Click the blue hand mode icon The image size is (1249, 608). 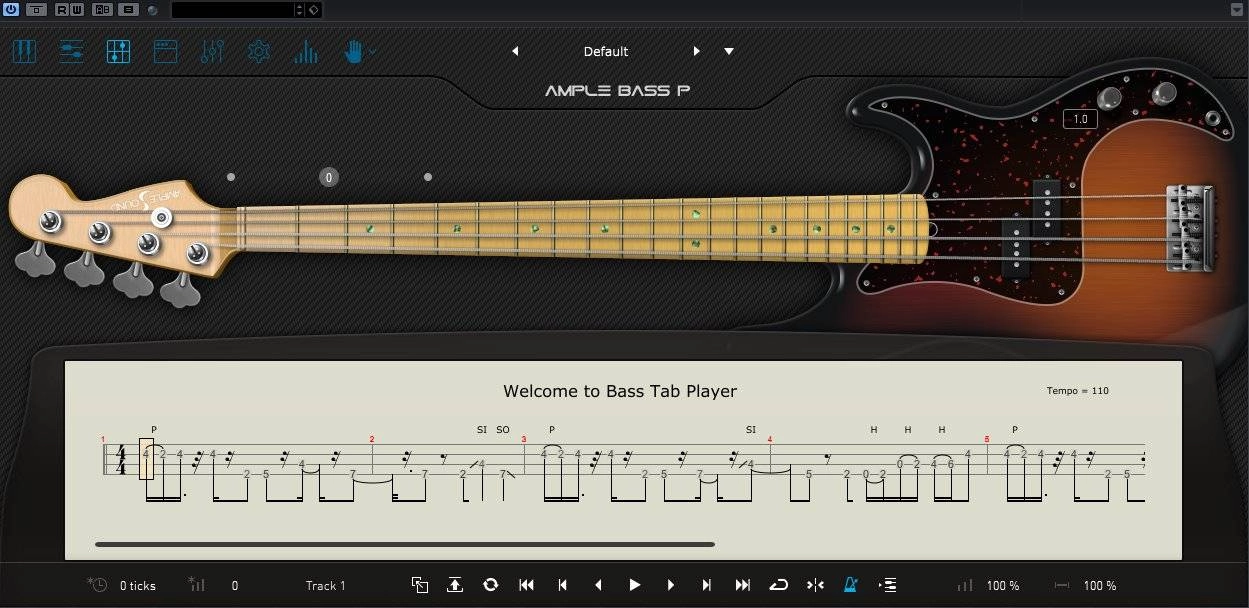point(353,51)
